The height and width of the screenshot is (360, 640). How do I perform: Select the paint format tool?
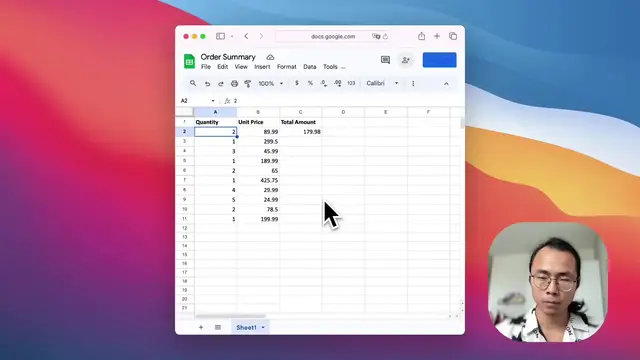247,84
